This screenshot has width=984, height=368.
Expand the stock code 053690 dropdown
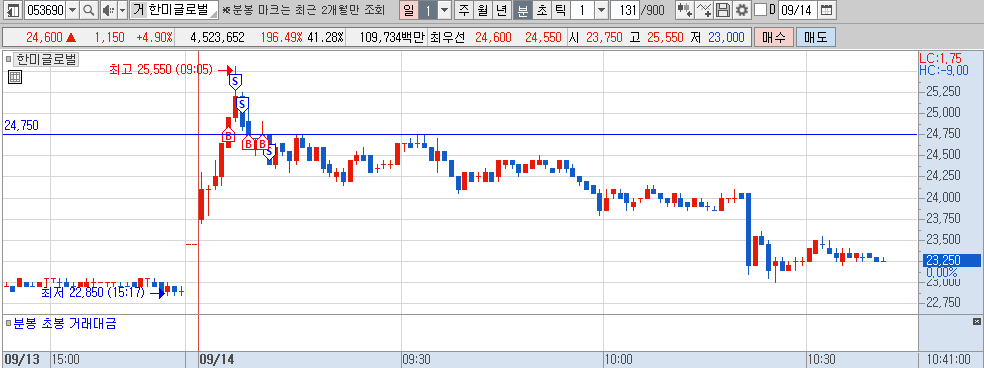click(72, 10)
